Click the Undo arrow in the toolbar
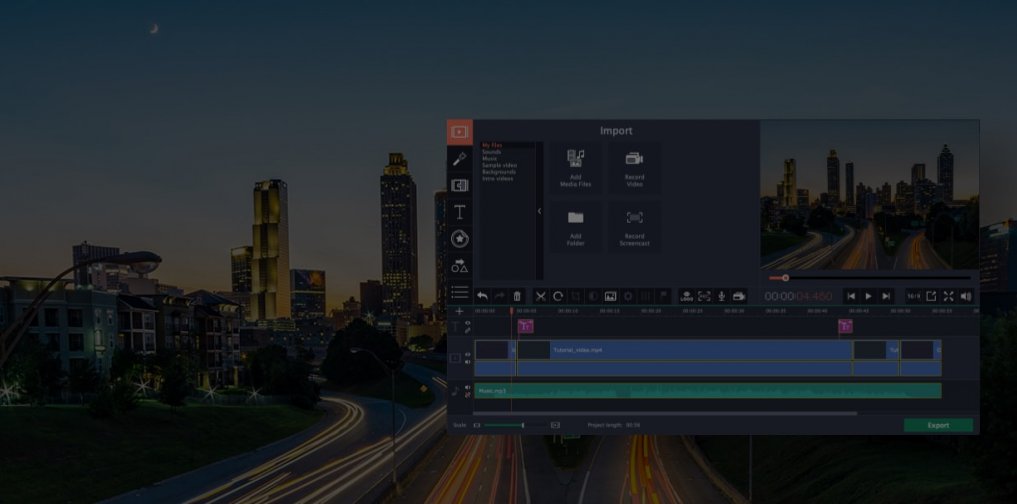The height and width of the screenshot is (504, 1017). click(482, 296)
